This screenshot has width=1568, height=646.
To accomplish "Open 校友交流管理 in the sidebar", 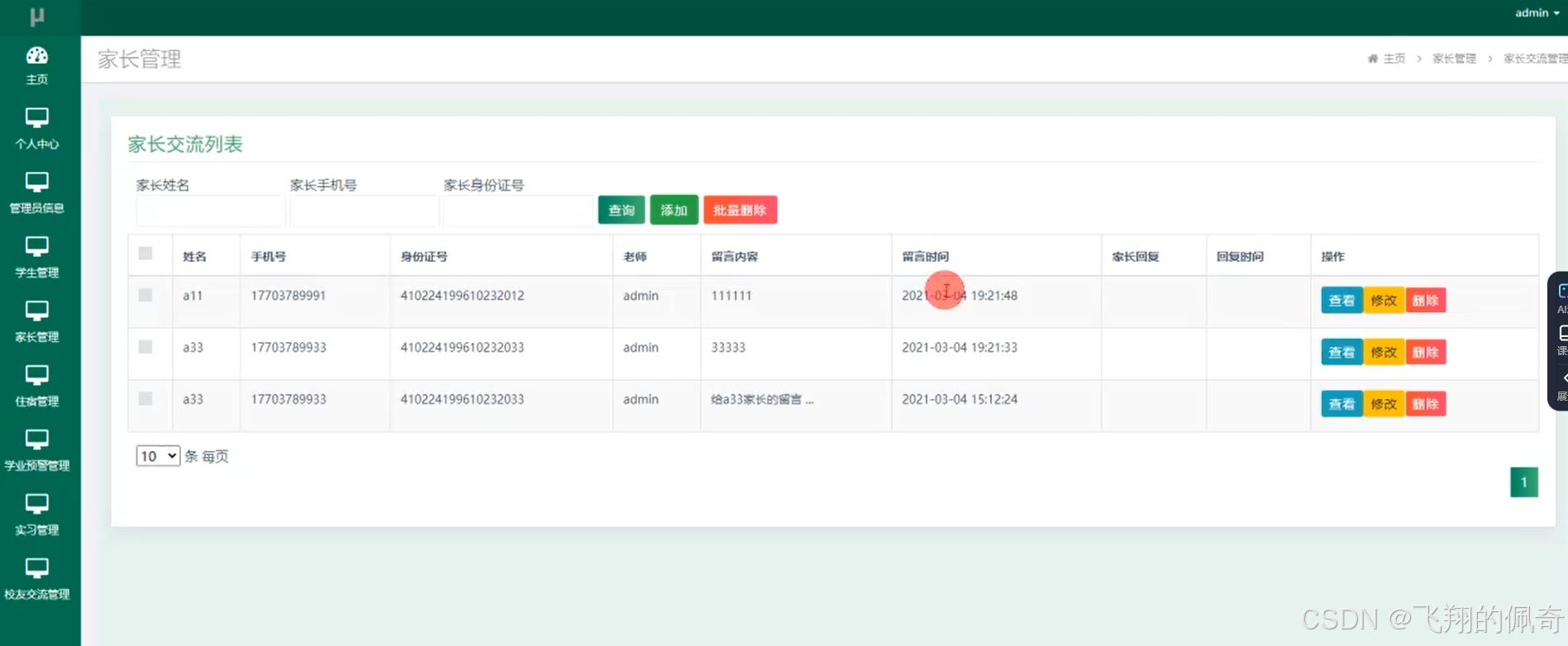I will click(x=37, y=579).
